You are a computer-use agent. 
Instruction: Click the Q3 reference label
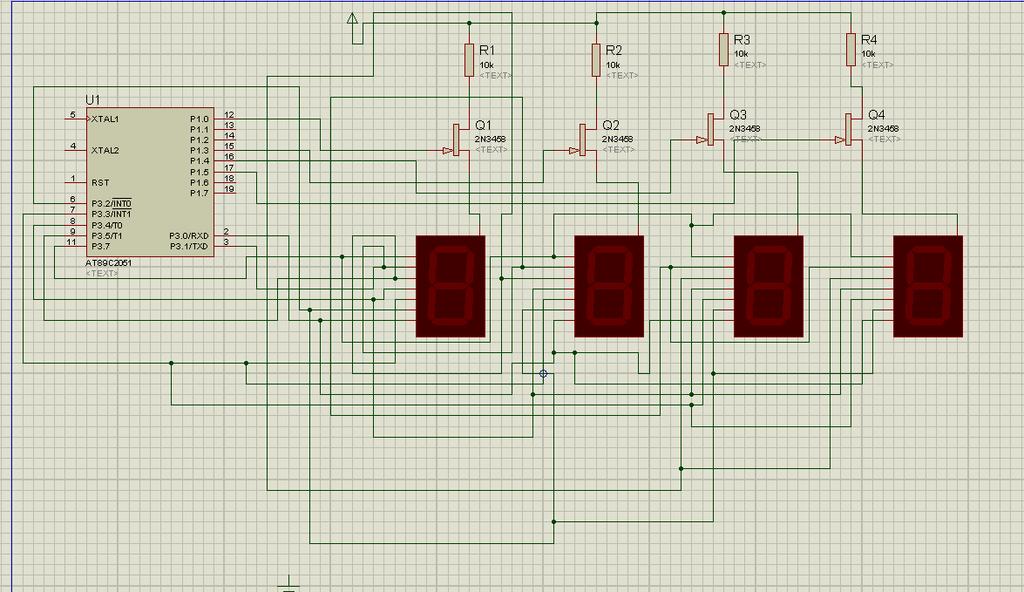[x=738, y=115]
